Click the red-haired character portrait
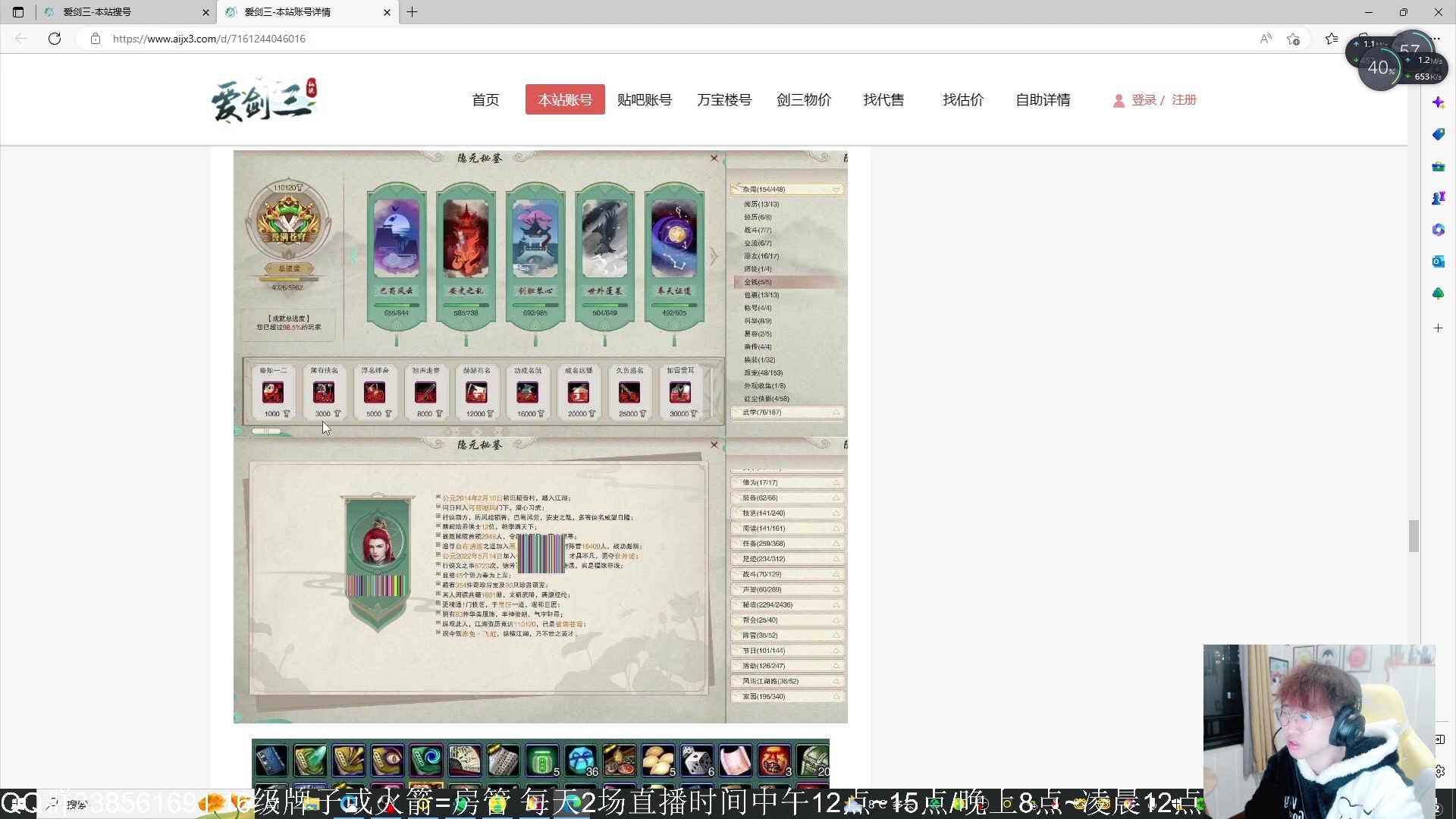The height and width of the screenshot is (819, 1456). tap(378, 541)
